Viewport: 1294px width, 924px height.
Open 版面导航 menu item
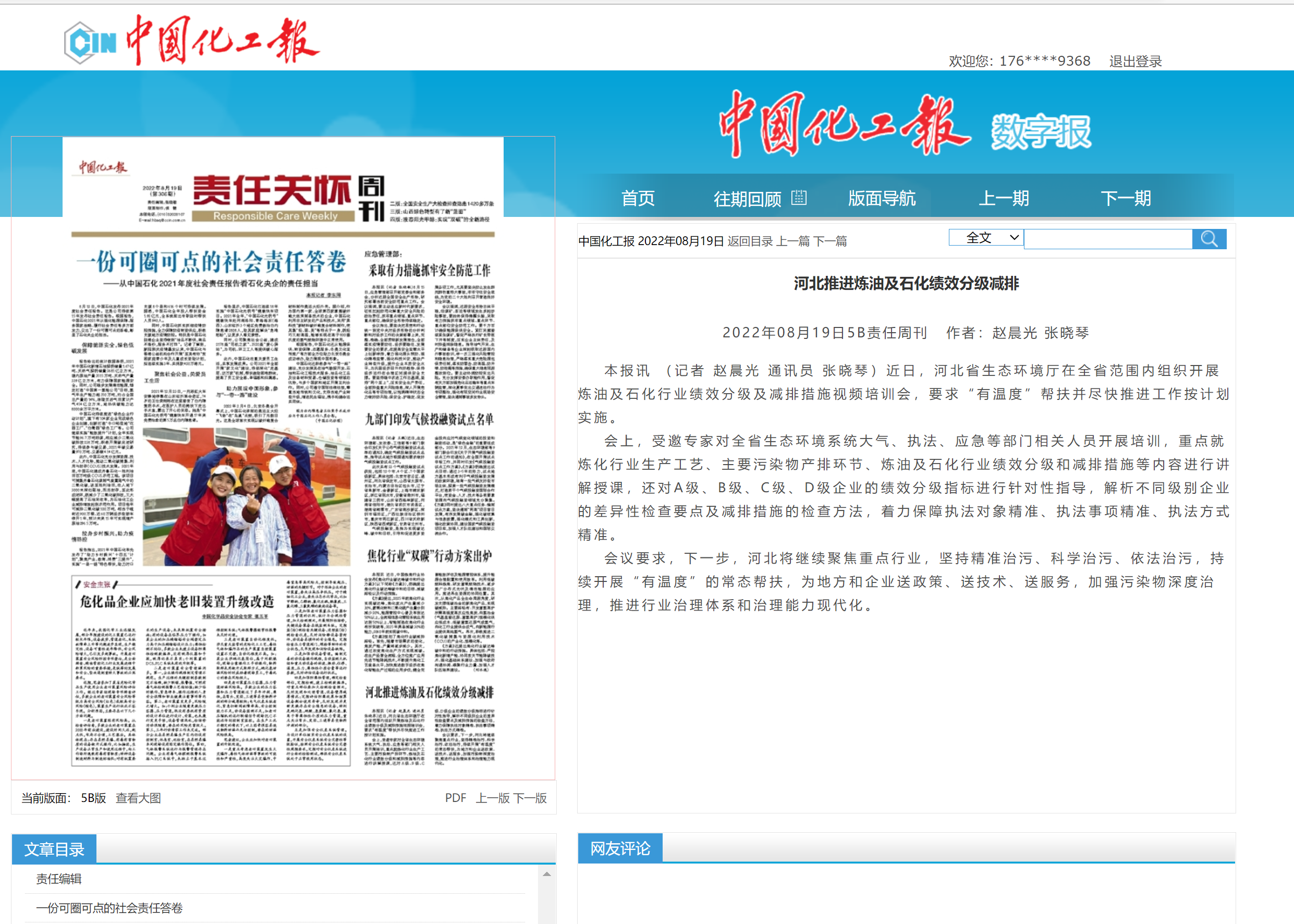881,199
